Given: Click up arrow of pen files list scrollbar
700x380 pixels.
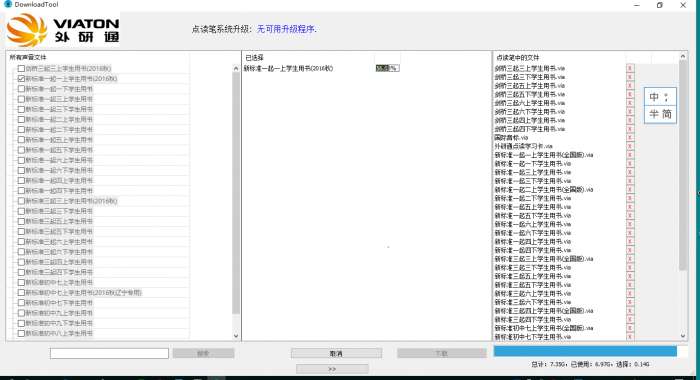Looking at the screenshot, I should coord(683,56).
